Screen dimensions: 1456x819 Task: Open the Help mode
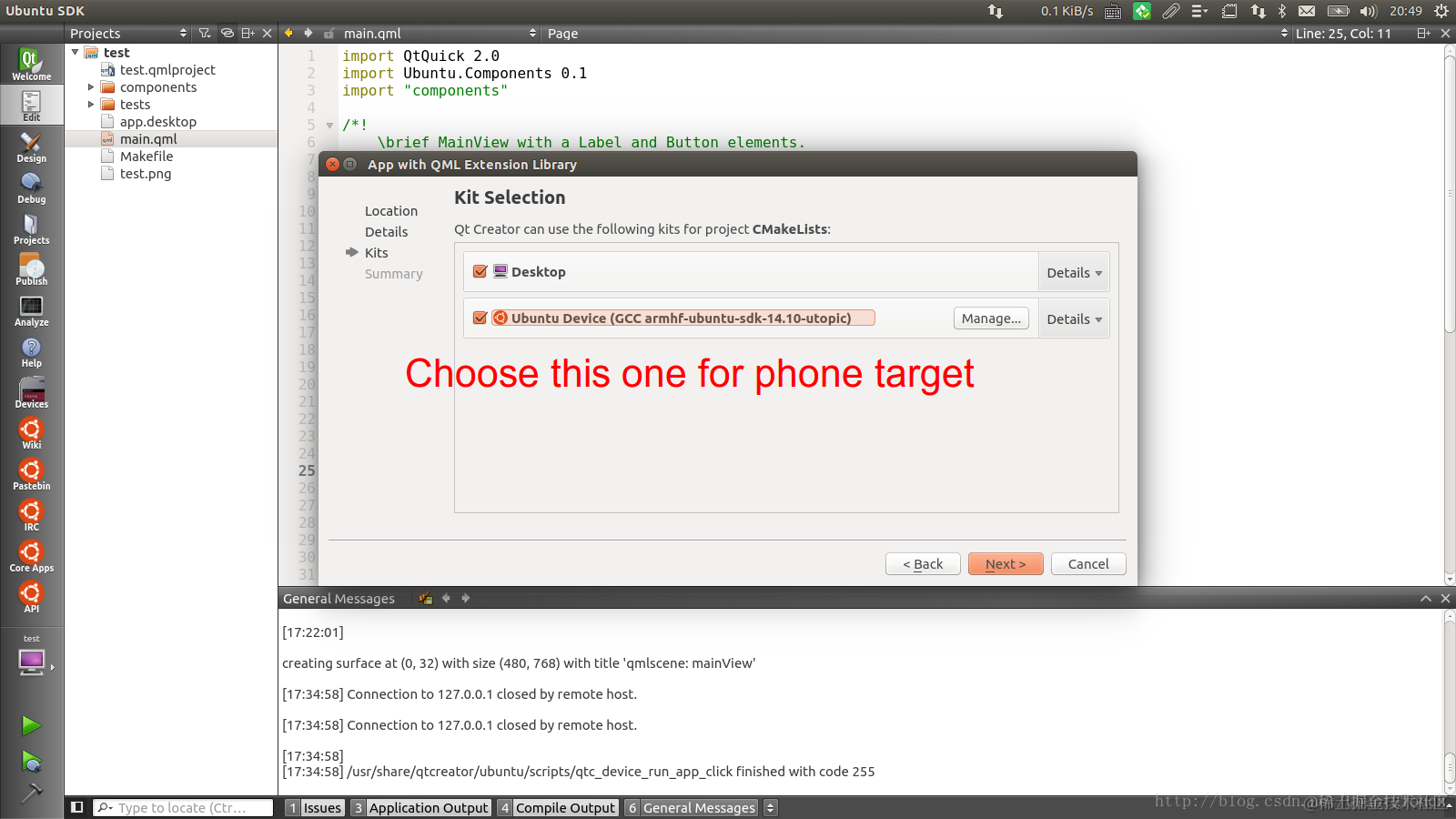[x=31, y=351]
